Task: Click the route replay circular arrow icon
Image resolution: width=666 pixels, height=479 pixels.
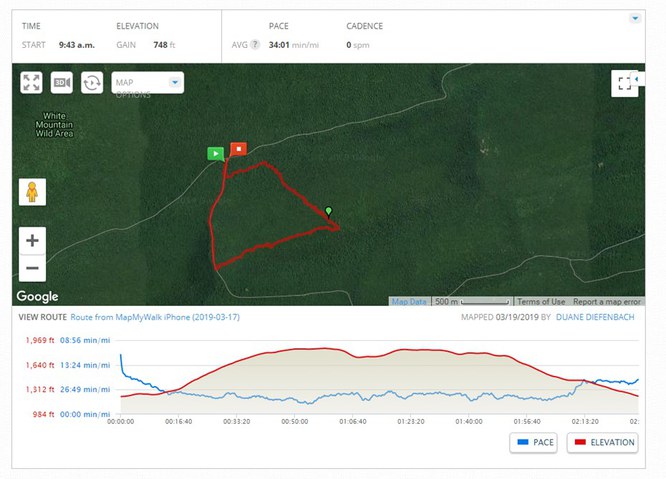Action: click(x=92, y=83)
